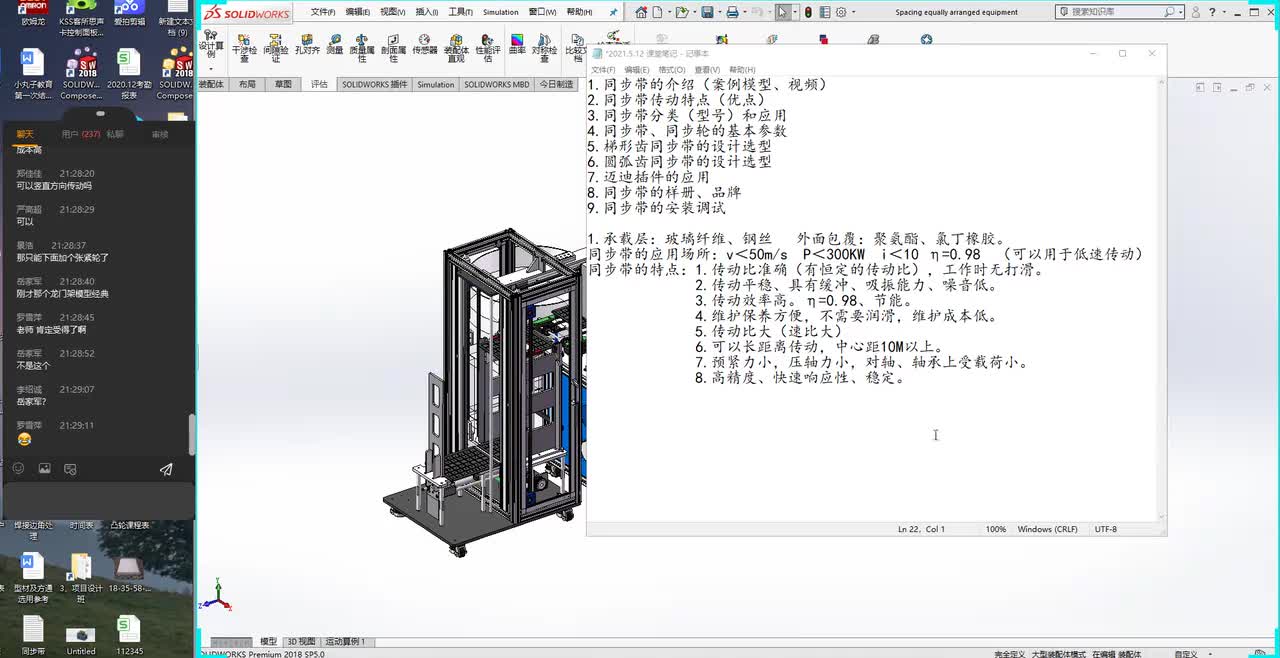The height and width of the screenshot is (658, 1280).
Task: Switch to SOLIDWORKS MBD tab
Action: tap(496, 85)
